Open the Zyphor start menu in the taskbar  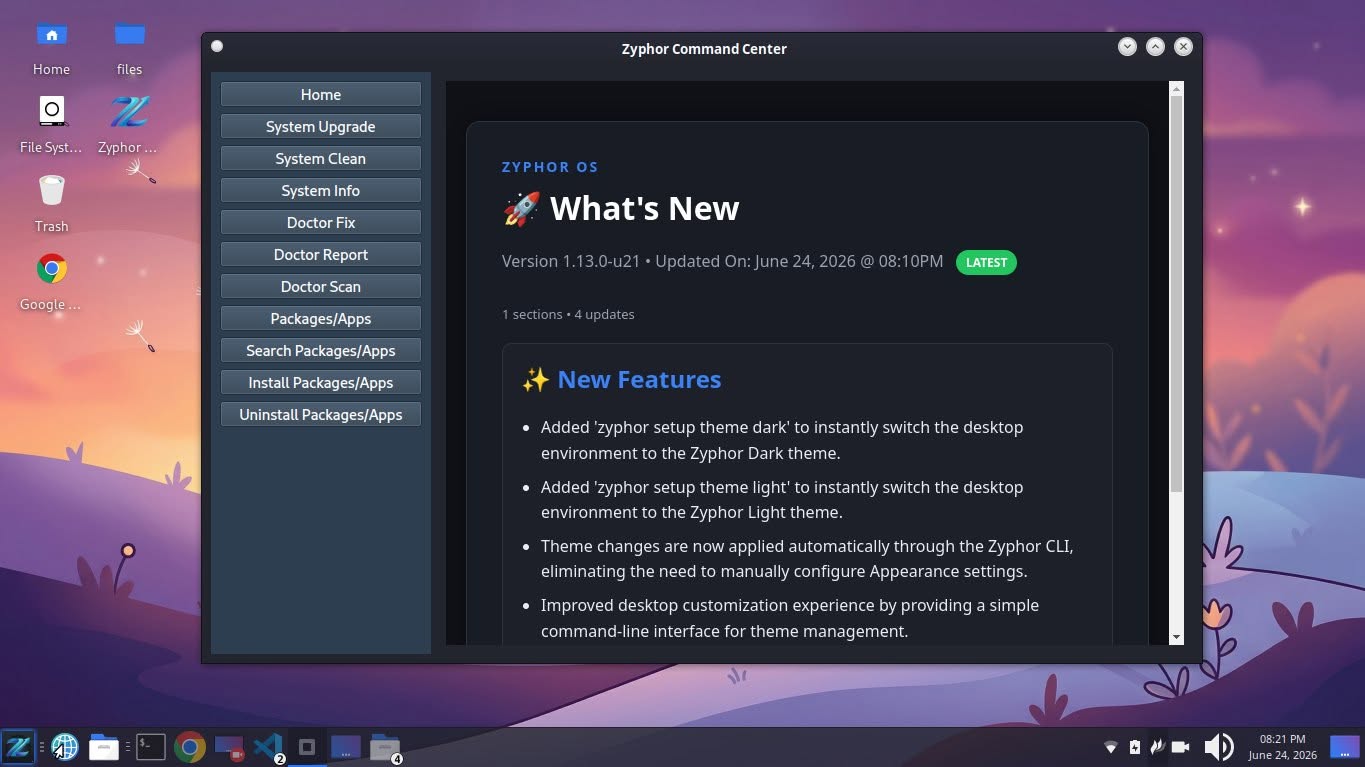click(18, 747)
